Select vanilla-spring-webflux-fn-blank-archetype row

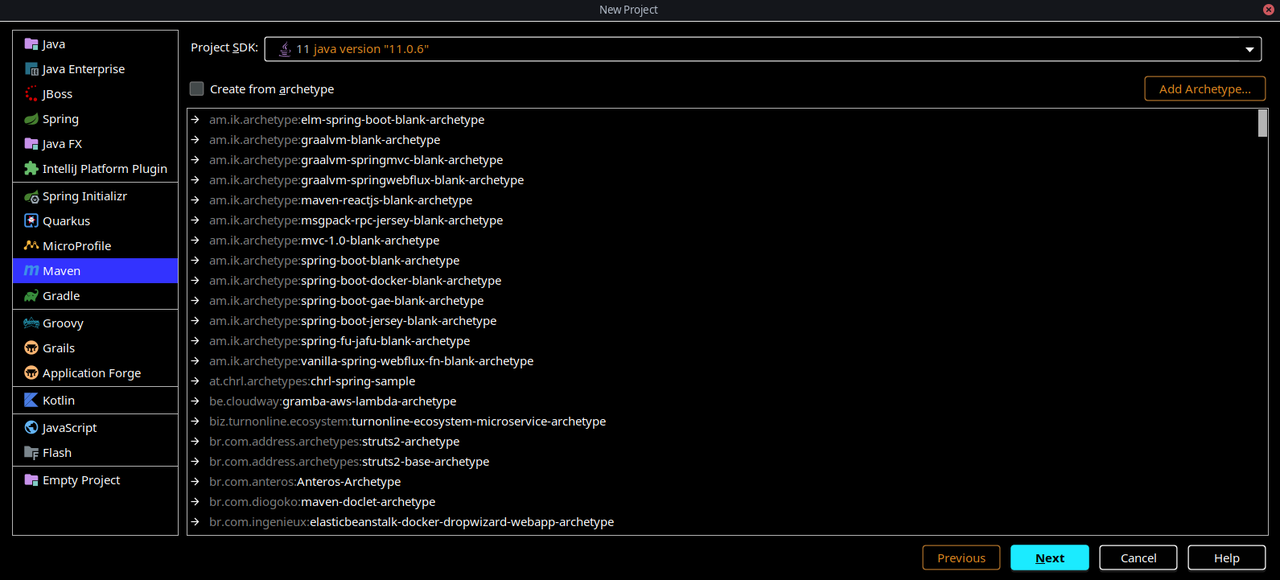pyautogui.click(x=721, y=361)
